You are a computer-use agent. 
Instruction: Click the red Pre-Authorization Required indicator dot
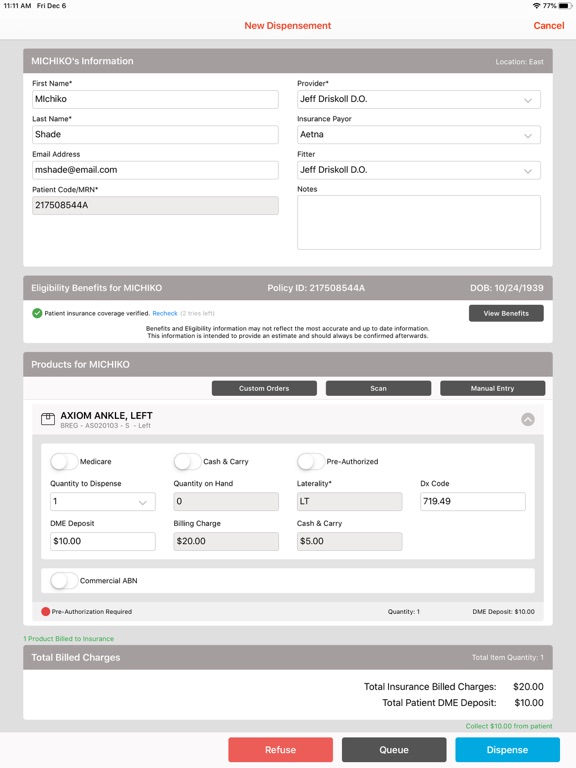[x=46, y=612]
